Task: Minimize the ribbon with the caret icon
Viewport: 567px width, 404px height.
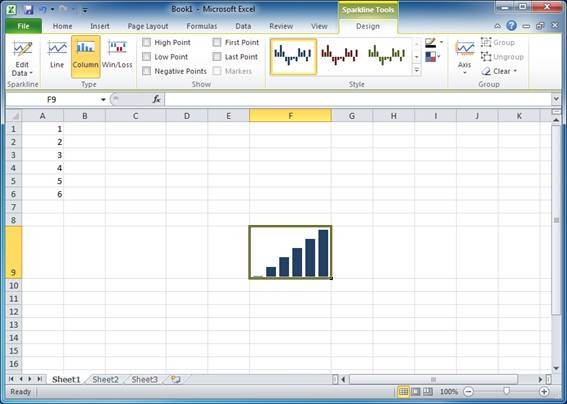Action: [x=498, y=26]
